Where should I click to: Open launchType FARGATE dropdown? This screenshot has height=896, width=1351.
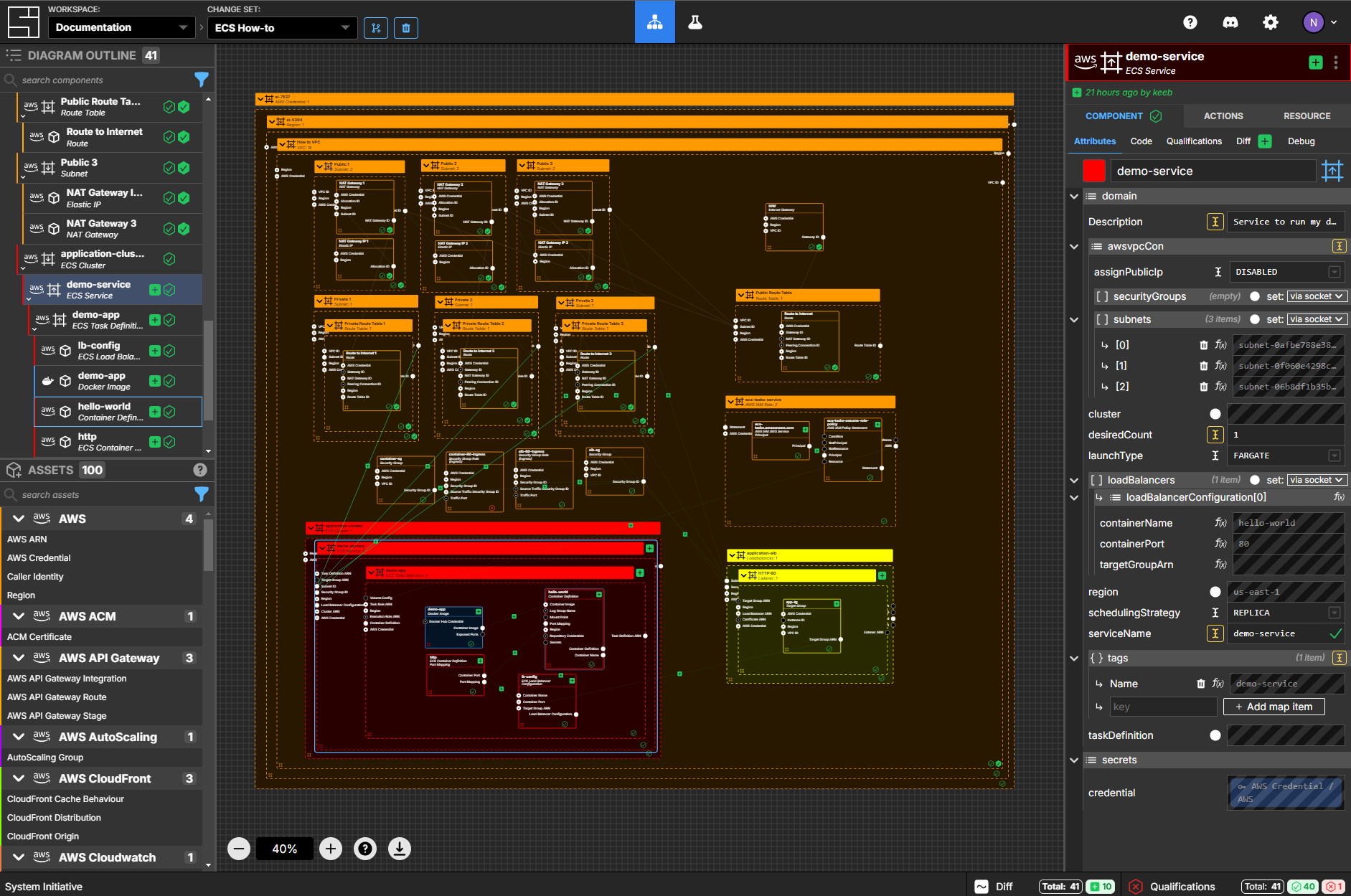click(1286, 456)
